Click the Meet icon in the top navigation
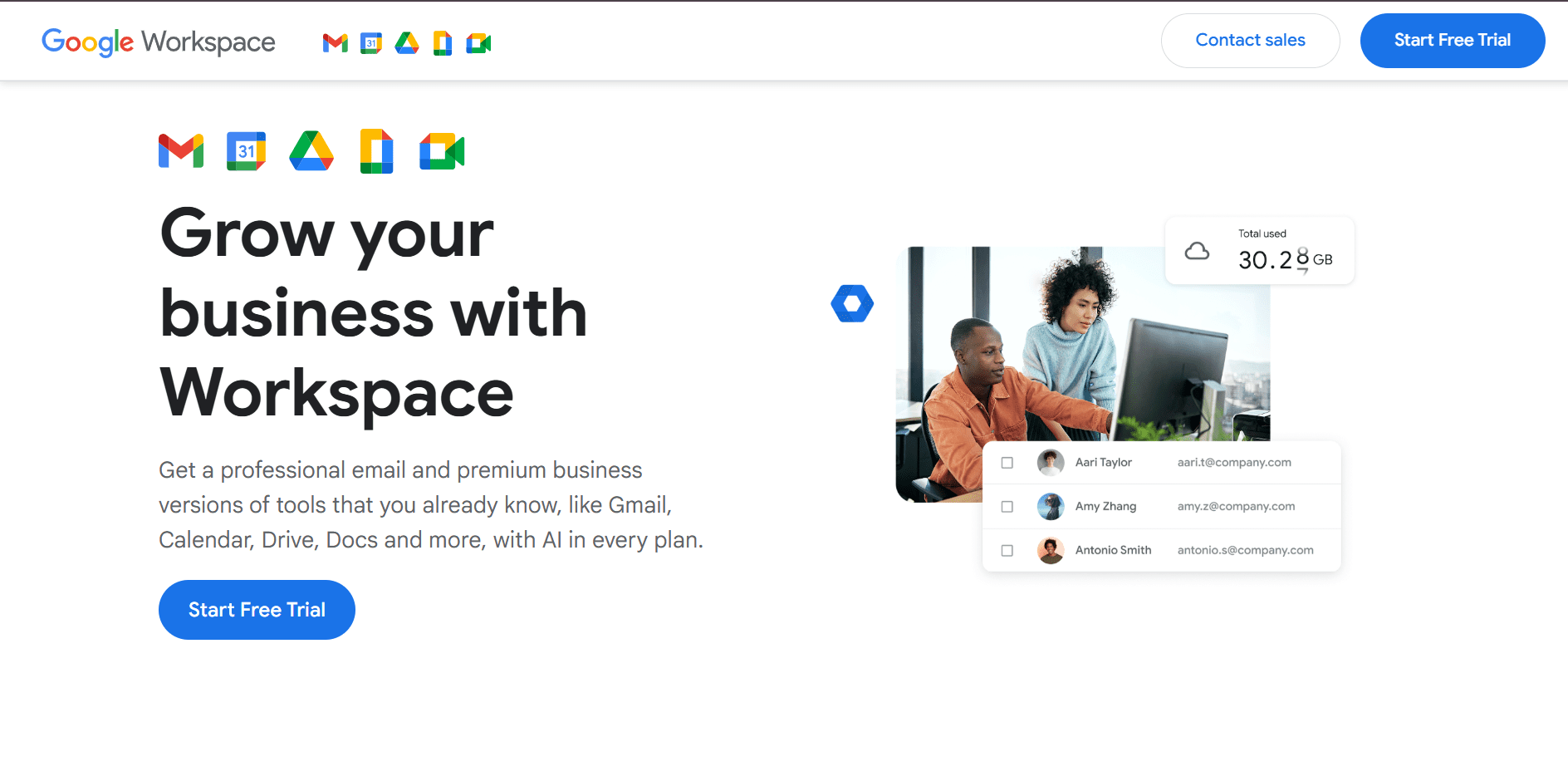This screenshot has height=781, width=1568. pos(478,43)
